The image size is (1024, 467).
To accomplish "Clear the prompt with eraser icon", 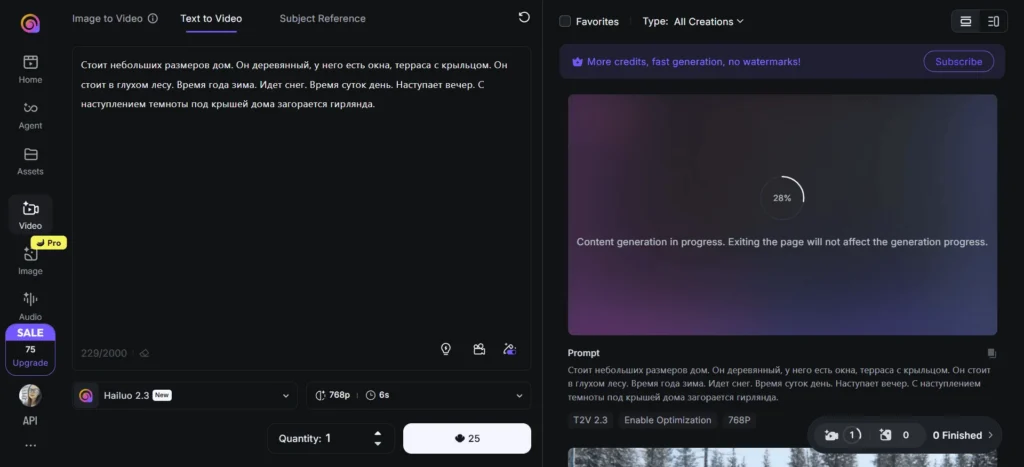I will coord(144,353).
